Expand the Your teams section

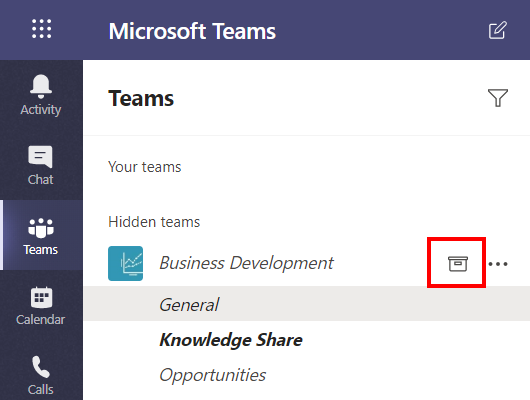[x=145, y=167]
